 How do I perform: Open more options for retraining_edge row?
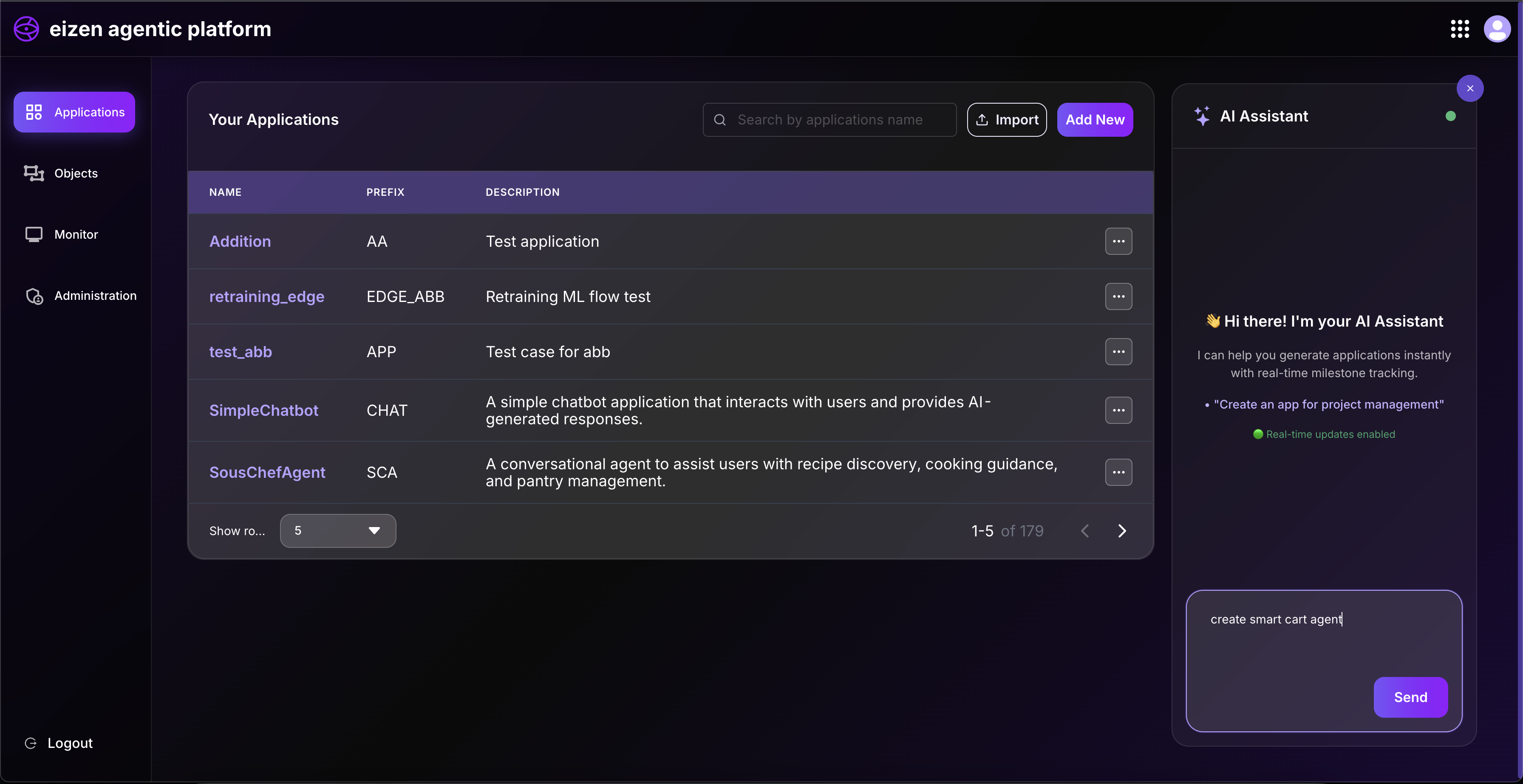click(1118, 296)
